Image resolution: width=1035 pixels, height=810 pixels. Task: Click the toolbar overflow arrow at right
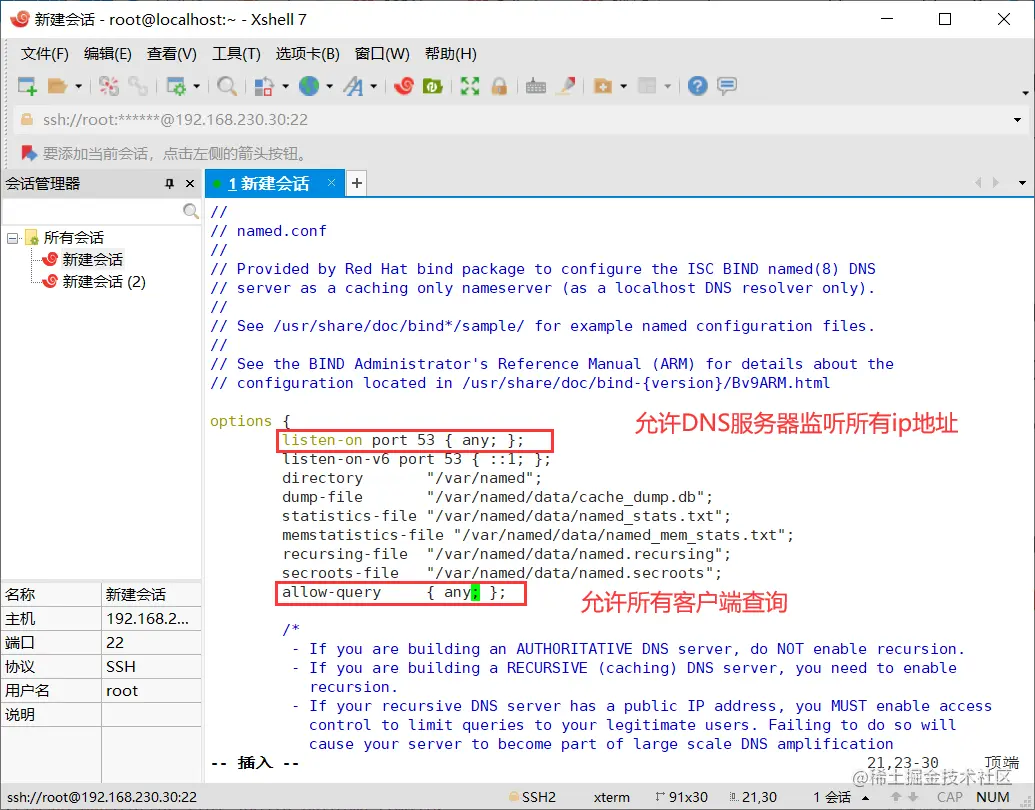click(x=1025, y=93)
